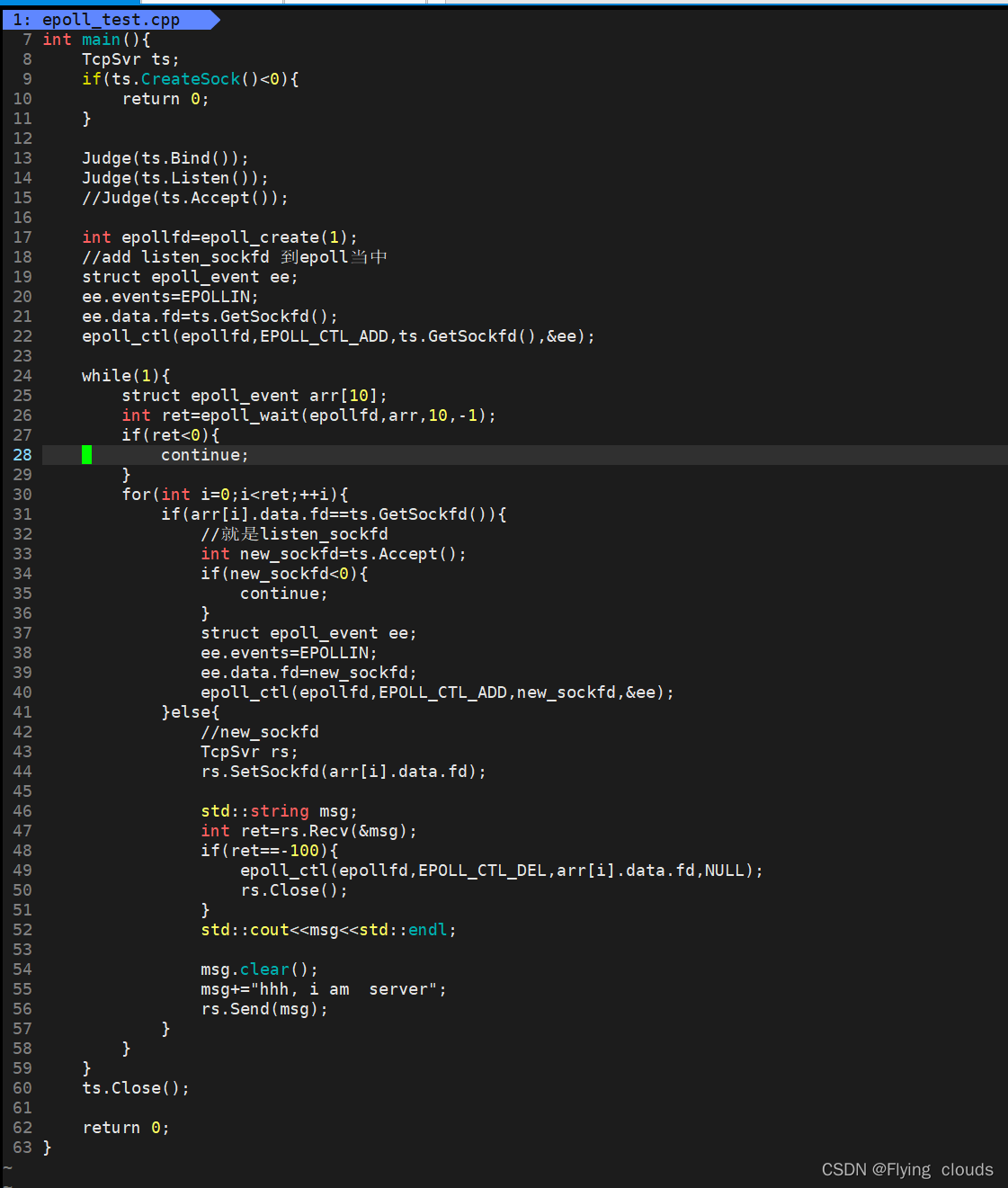
Task: Place cursor on Judge(ts.Bind()) line
Action: 165,158
